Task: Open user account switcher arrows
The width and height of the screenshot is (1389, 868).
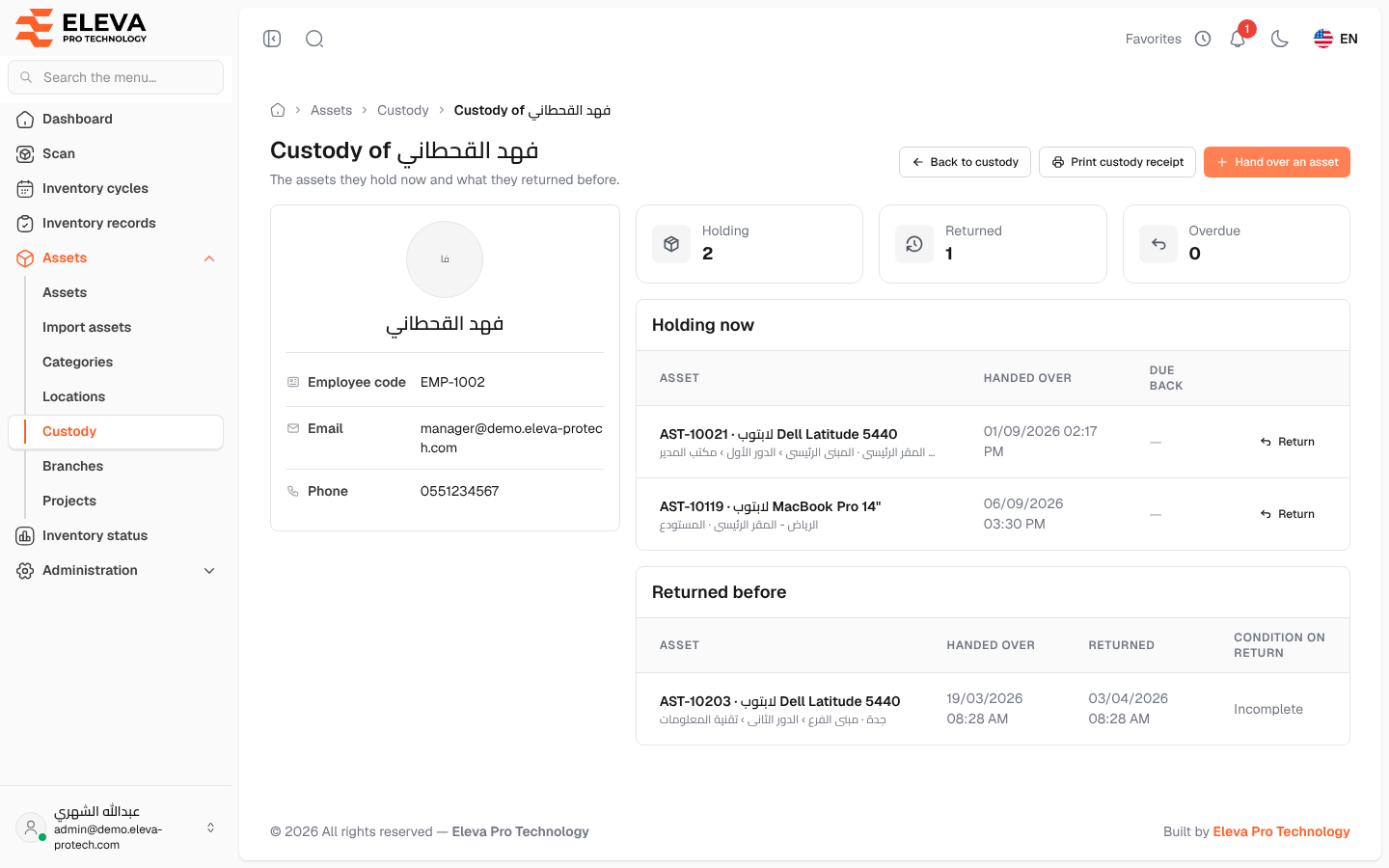Action: coord(210,827)
